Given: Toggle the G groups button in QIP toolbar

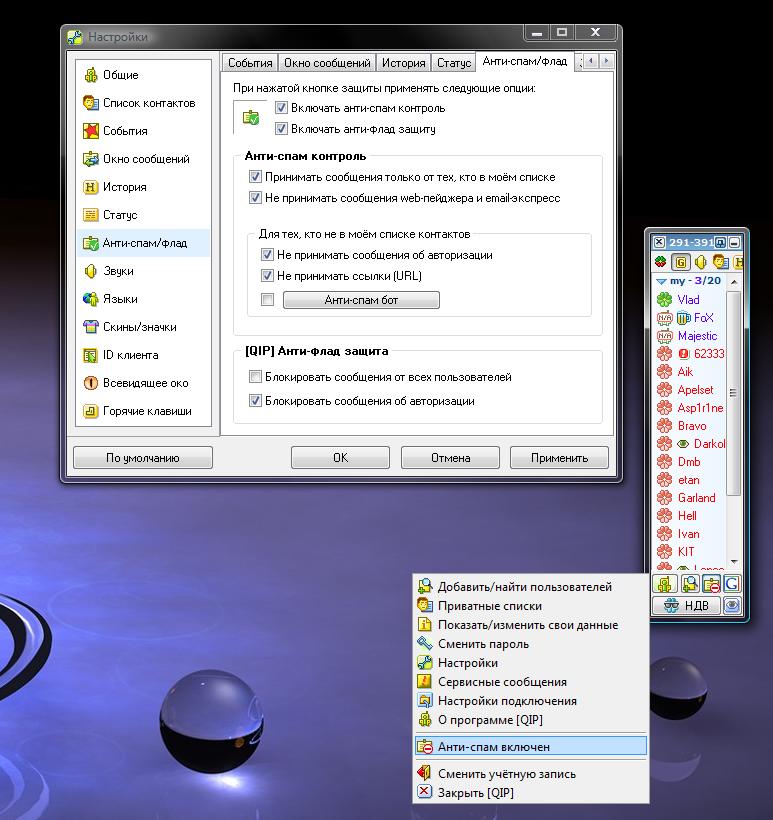Looking at the screenshot, I should tap(680, 261).
